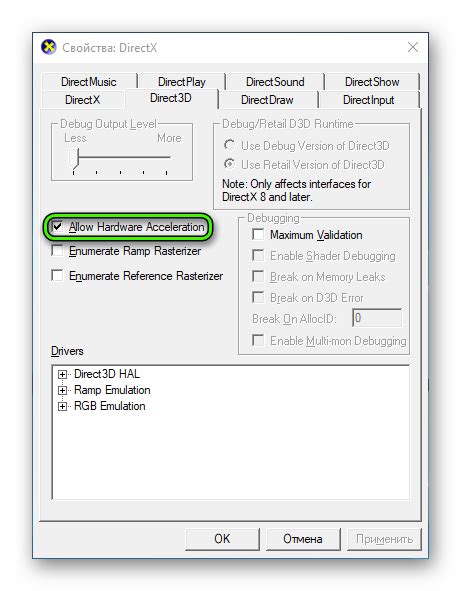
Task: Select the Direct3D tab
Action: 171,98
